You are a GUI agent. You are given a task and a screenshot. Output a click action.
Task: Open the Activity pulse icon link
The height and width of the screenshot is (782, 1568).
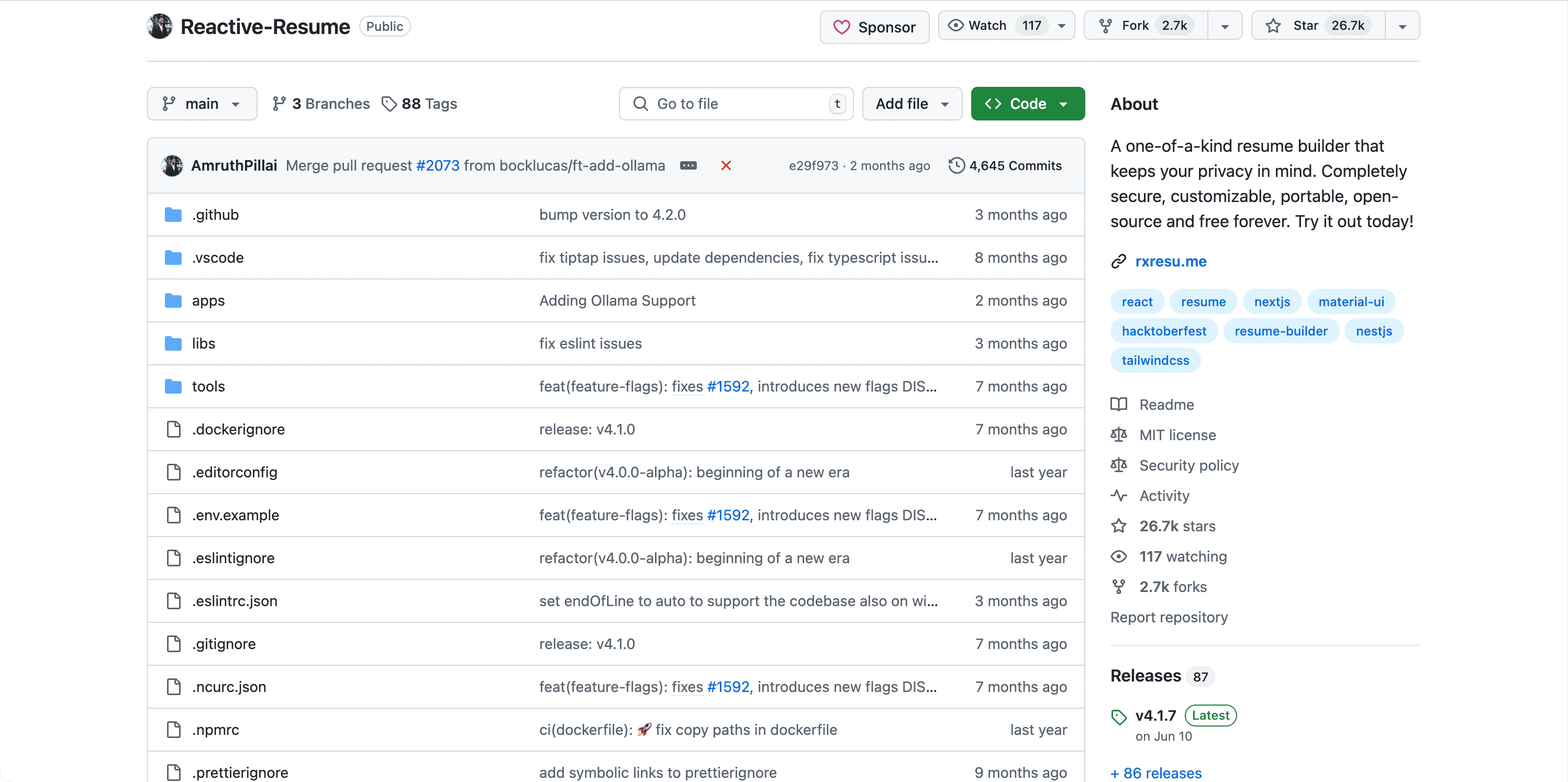click(1118, 495)
